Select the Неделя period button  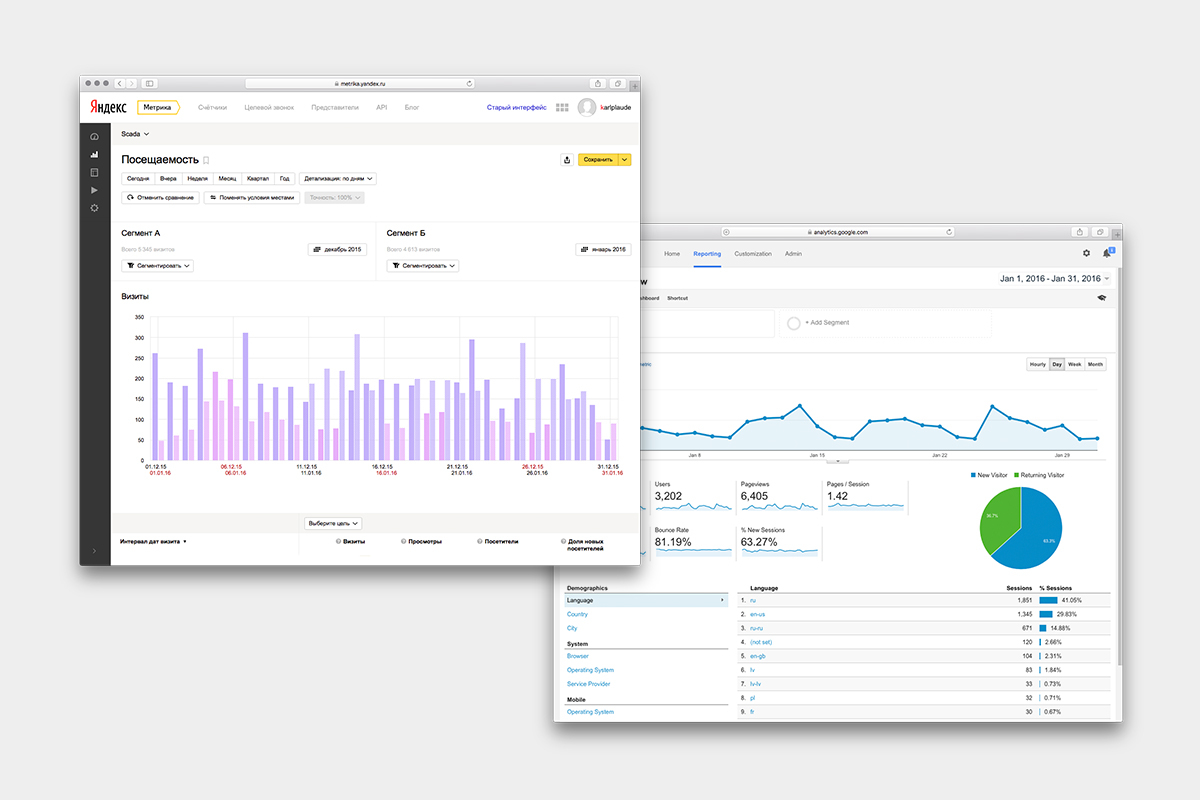coord(198,179)
